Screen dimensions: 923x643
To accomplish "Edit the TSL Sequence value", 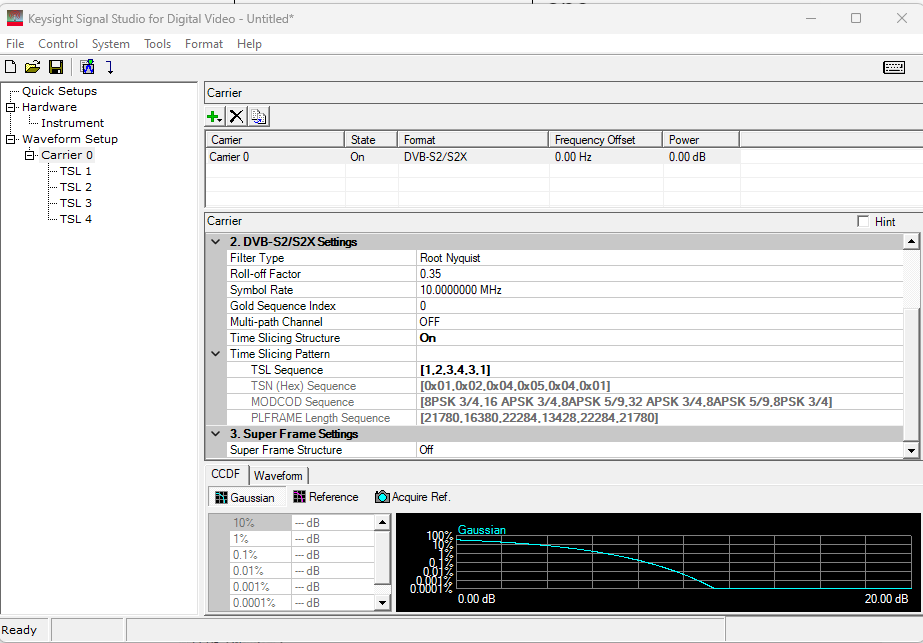I will (x=659, y=370).
